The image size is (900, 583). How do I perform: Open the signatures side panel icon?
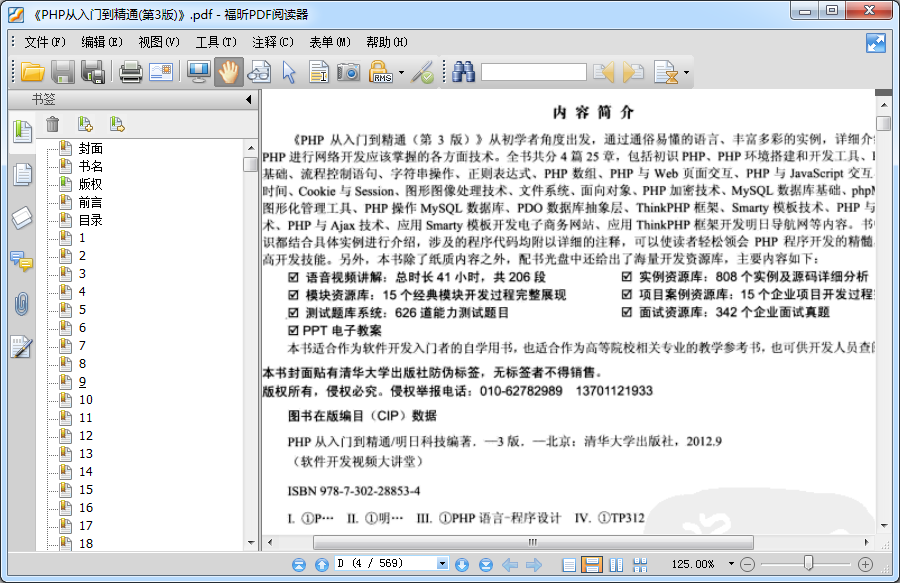(21, 347)
